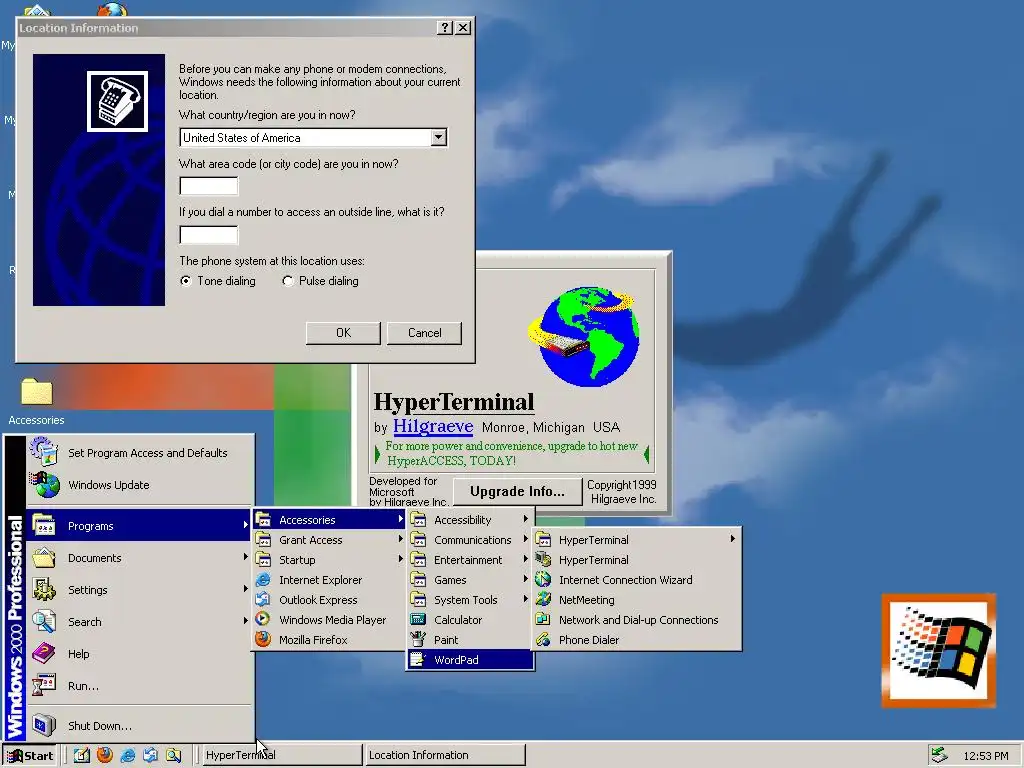The height and width of the screenshot is (768, 1024).
Task: Expand the Communications submenu
Action: click(x=470, y=539)
